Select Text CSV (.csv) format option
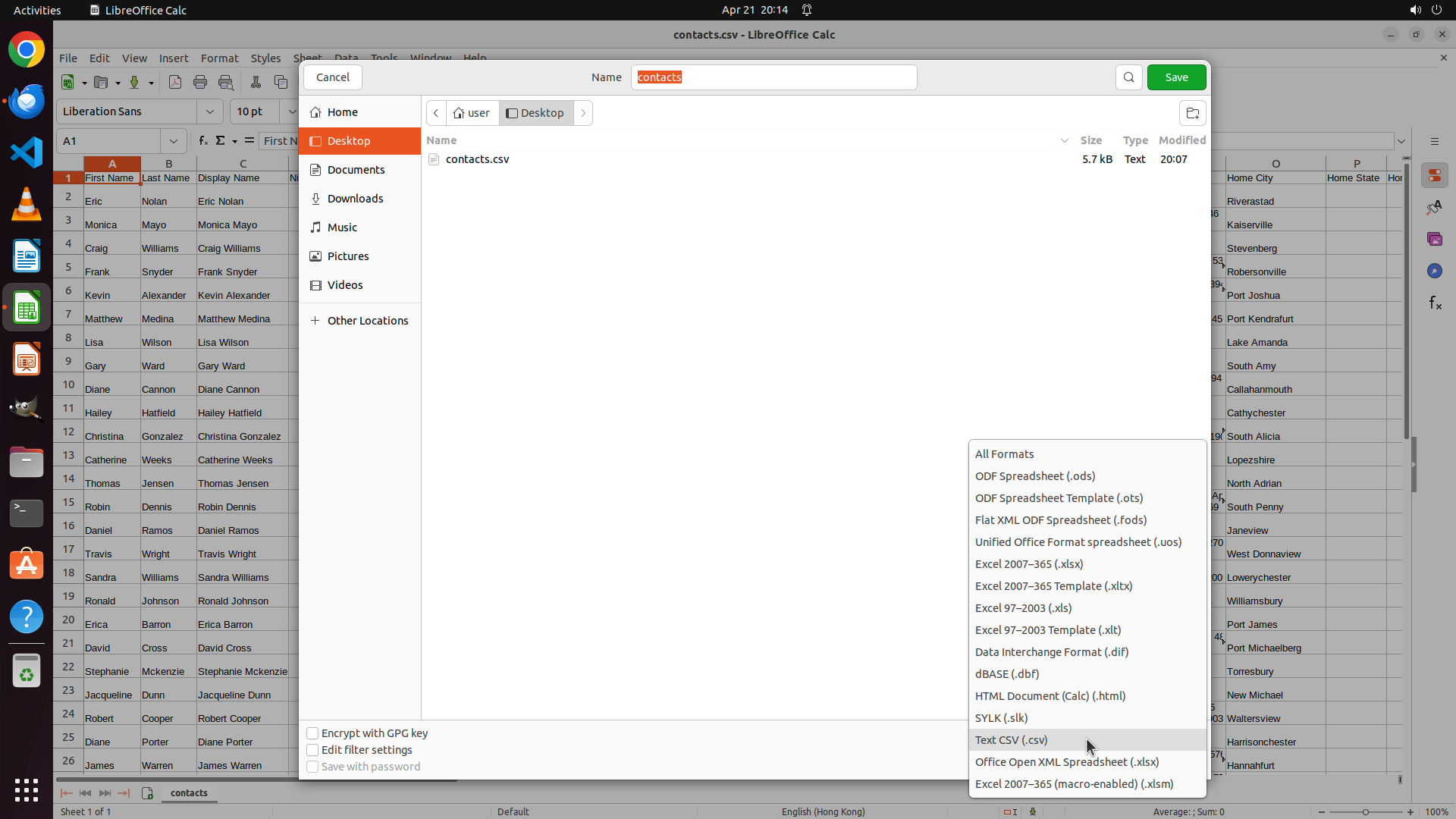Viewport: 1456px width, 819px height. (x=1012, y=740)
